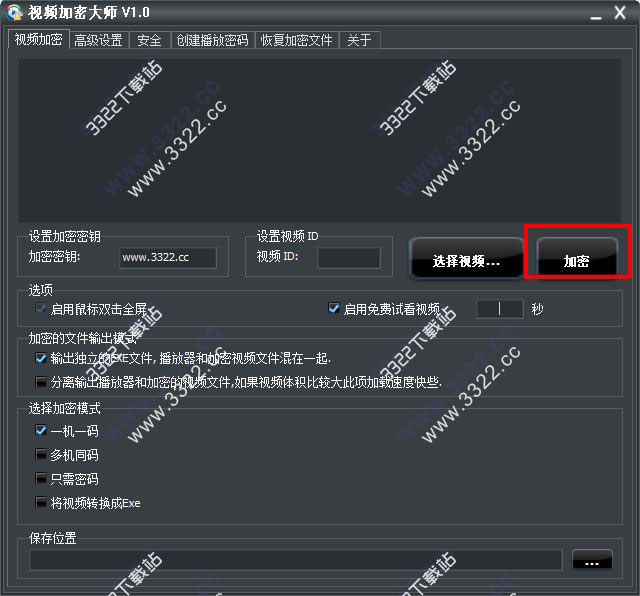Minimize the 视频加密大师 window
640x596 pixels.
[596, 15]
